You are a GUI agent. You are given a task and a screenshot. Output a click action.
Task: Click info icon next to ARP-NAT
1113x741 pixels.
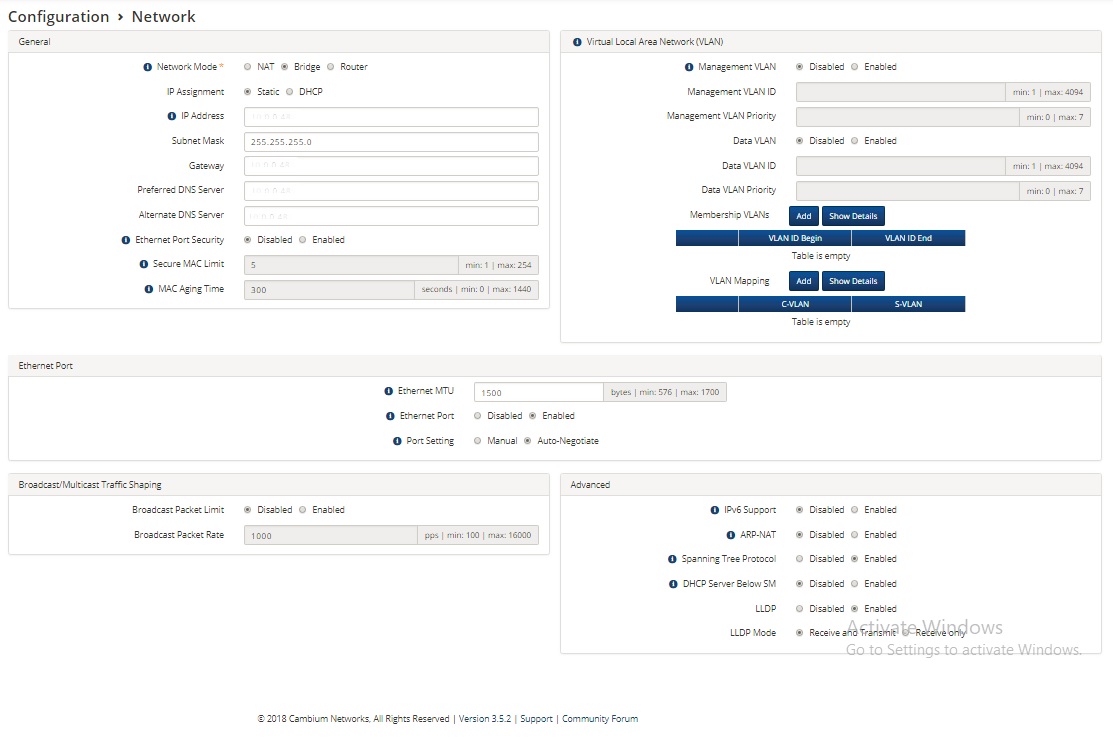pyautogui.click(x=730, y=534)
